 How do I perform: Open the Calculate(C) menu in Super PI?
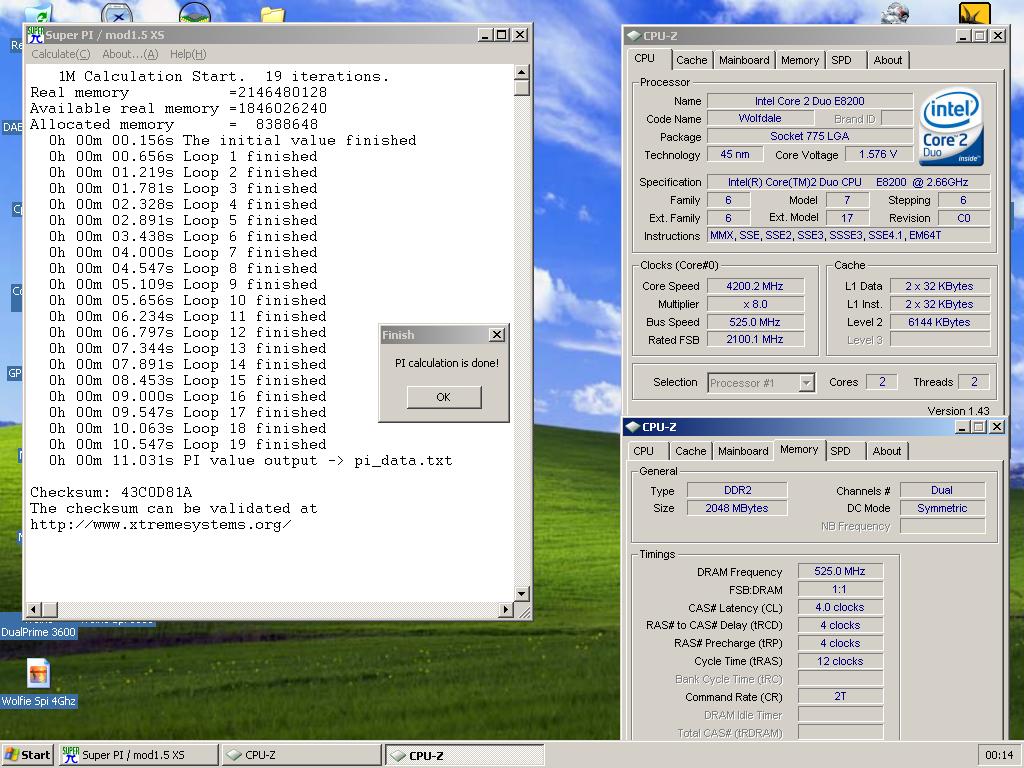(x=61, y=54)
